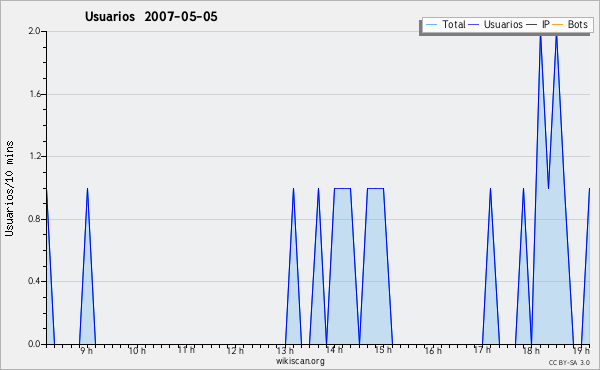Click the '17 h' x-axis label

coord(482,350)
